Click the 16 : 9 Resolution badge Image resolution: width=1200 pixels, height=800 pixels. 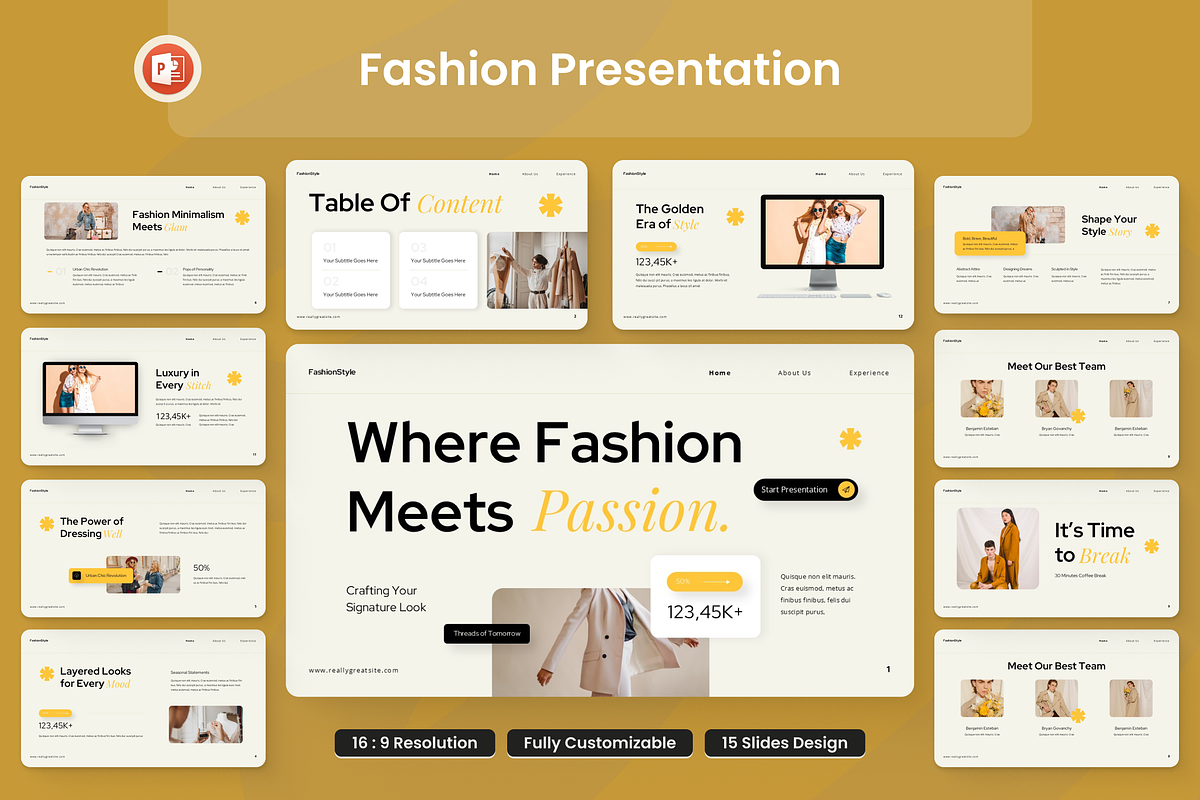click(x=414, y=742)
